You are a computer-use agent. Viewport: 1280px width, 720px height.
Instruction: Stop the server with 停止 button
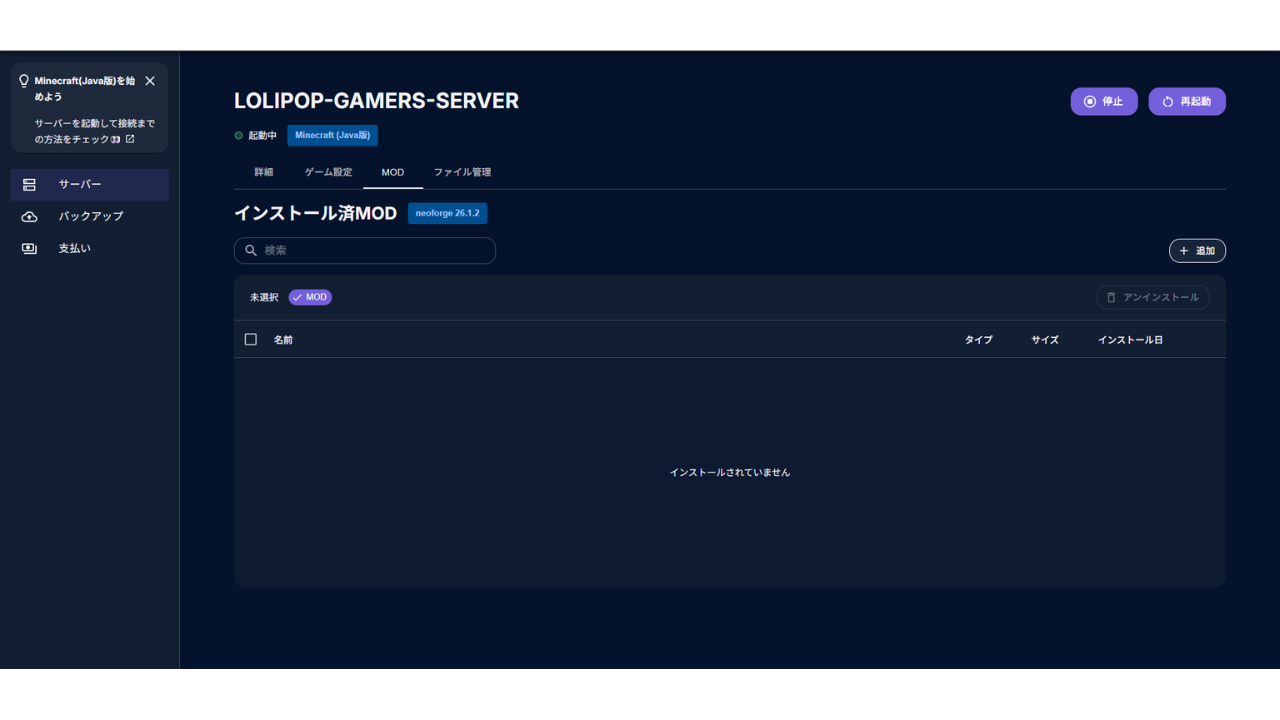1104,102
